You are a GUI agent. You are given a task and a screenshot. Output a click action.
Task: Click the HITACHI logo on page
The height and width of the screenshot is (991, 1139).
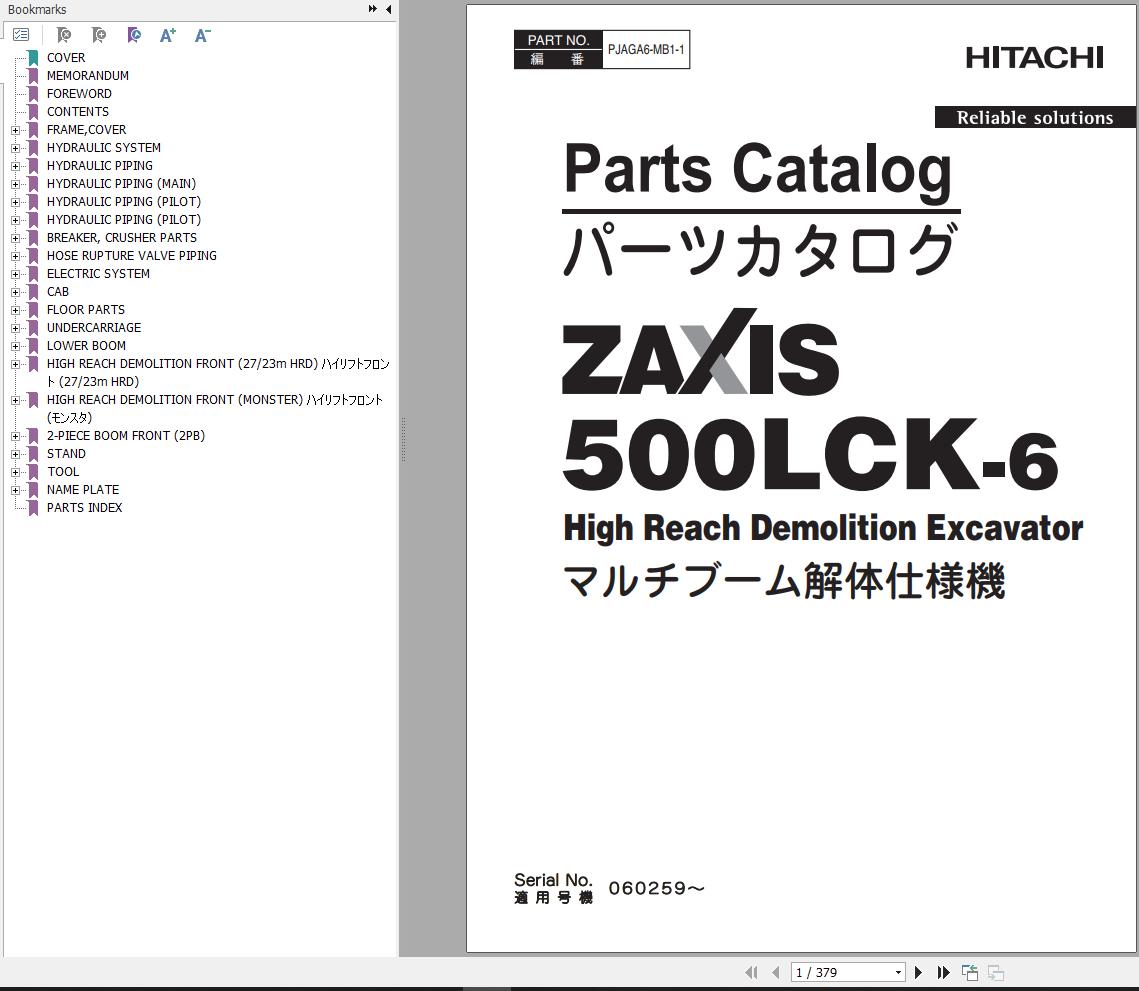point(1034,57)
